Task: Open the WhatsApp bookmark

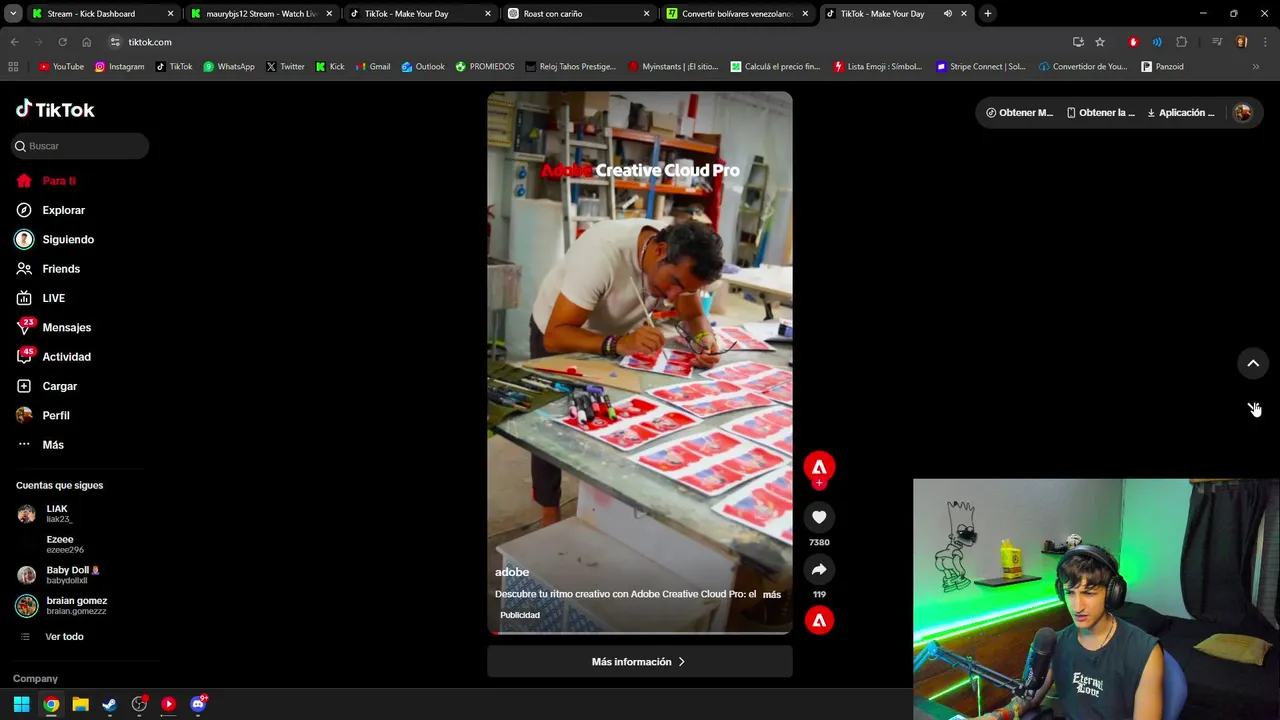Action: pos(229,67)
